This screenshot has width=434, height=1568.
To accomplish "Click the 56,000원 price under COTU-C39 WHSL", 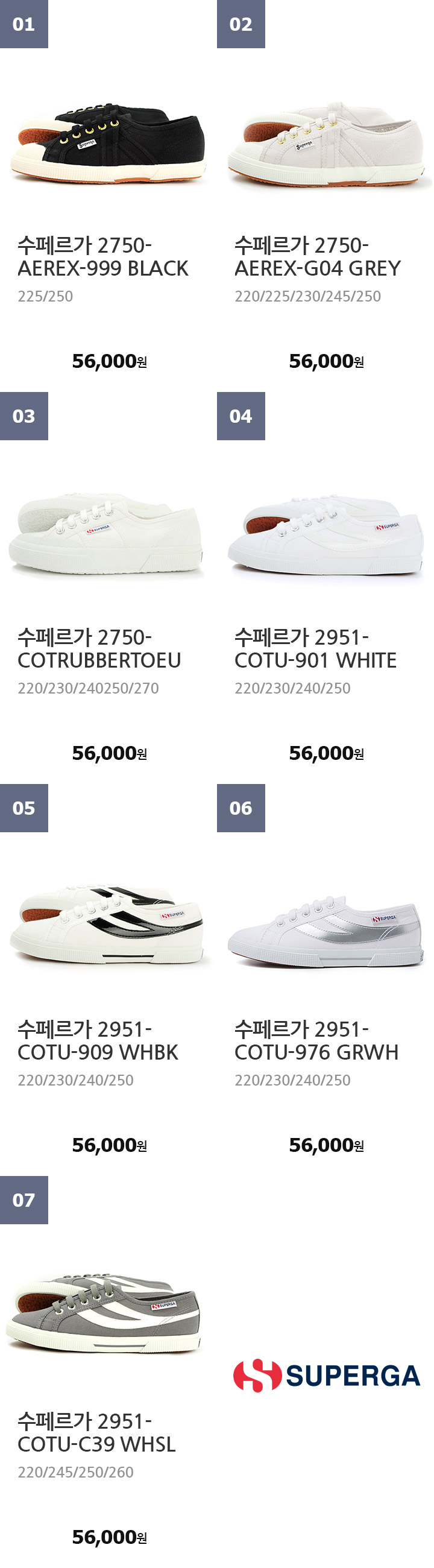I will pyautogui.click(x=109, y=1537).
